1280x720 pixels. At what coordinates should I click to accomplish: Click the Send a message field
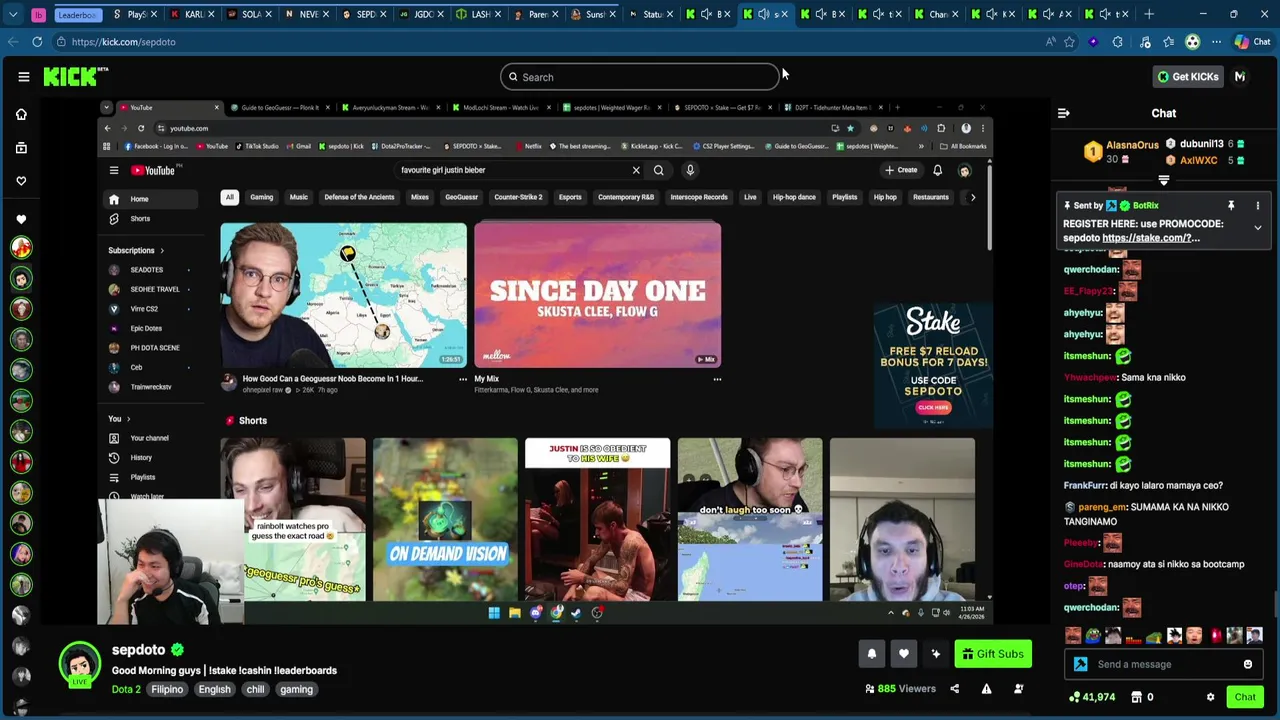click(x=1165, y=664)
